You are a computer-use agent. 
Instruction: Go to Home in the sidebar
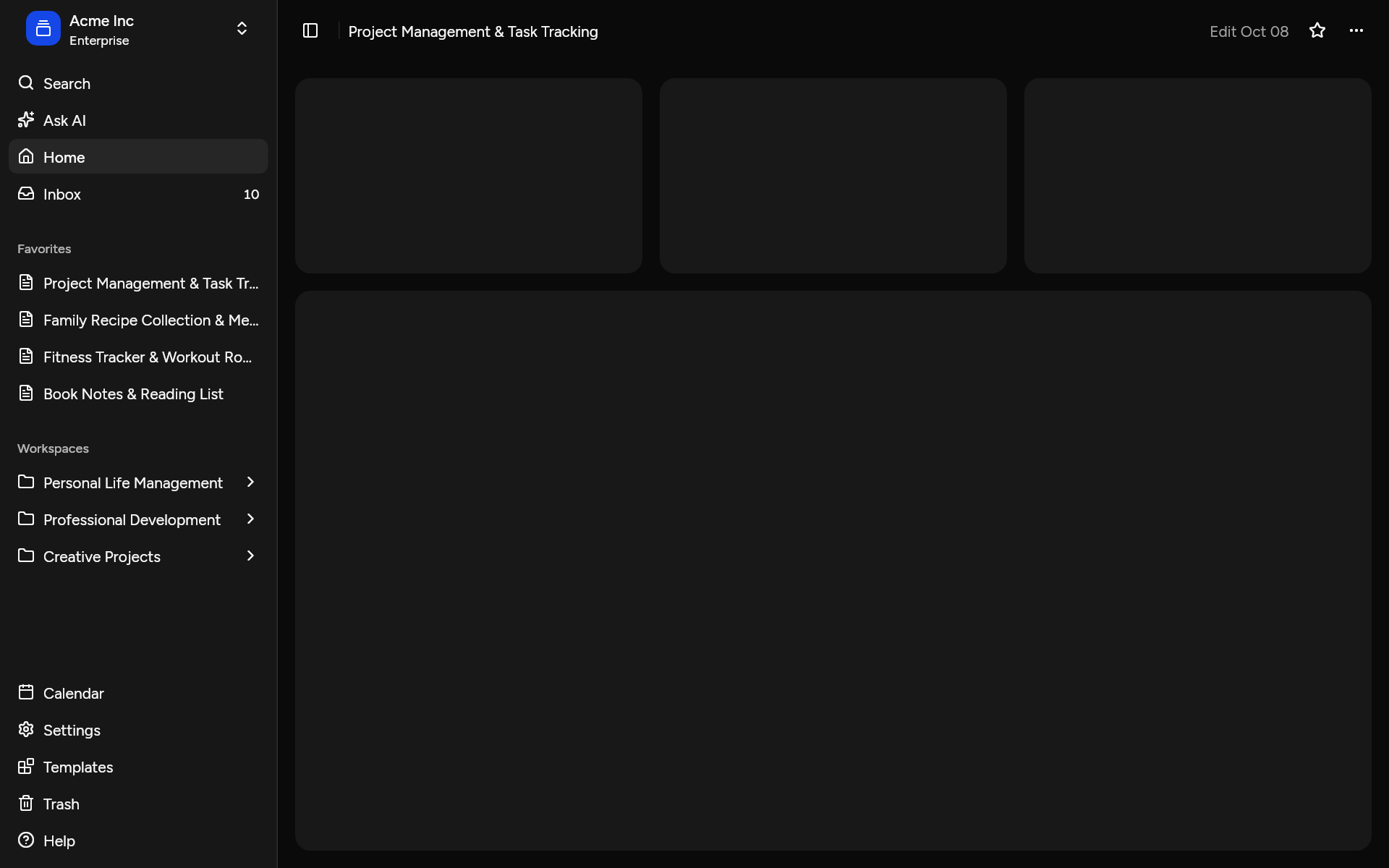pos(138,157)
